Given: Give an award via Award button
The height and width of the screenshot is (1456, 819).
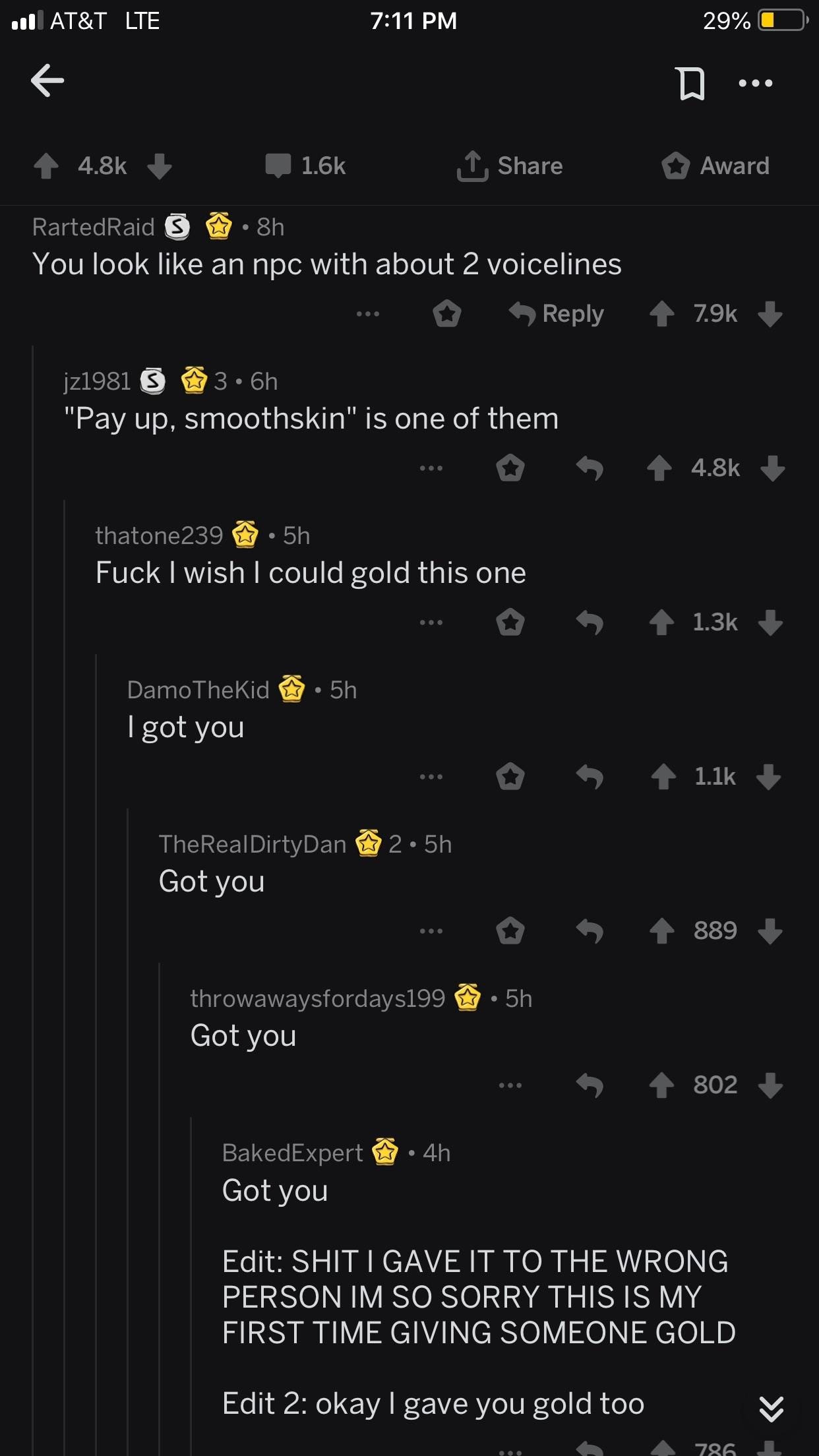Looking at the screenshot, I should [715, 166].
